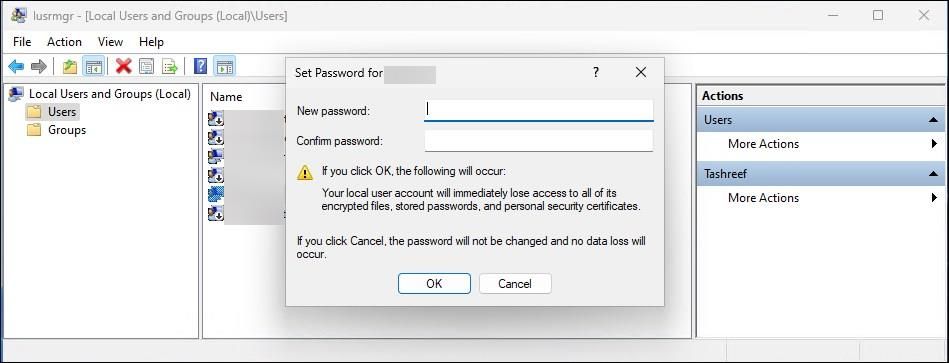Toggle the Show/Hide Console Tree icon
Screen dimensions: 949x363
(93, 67)
